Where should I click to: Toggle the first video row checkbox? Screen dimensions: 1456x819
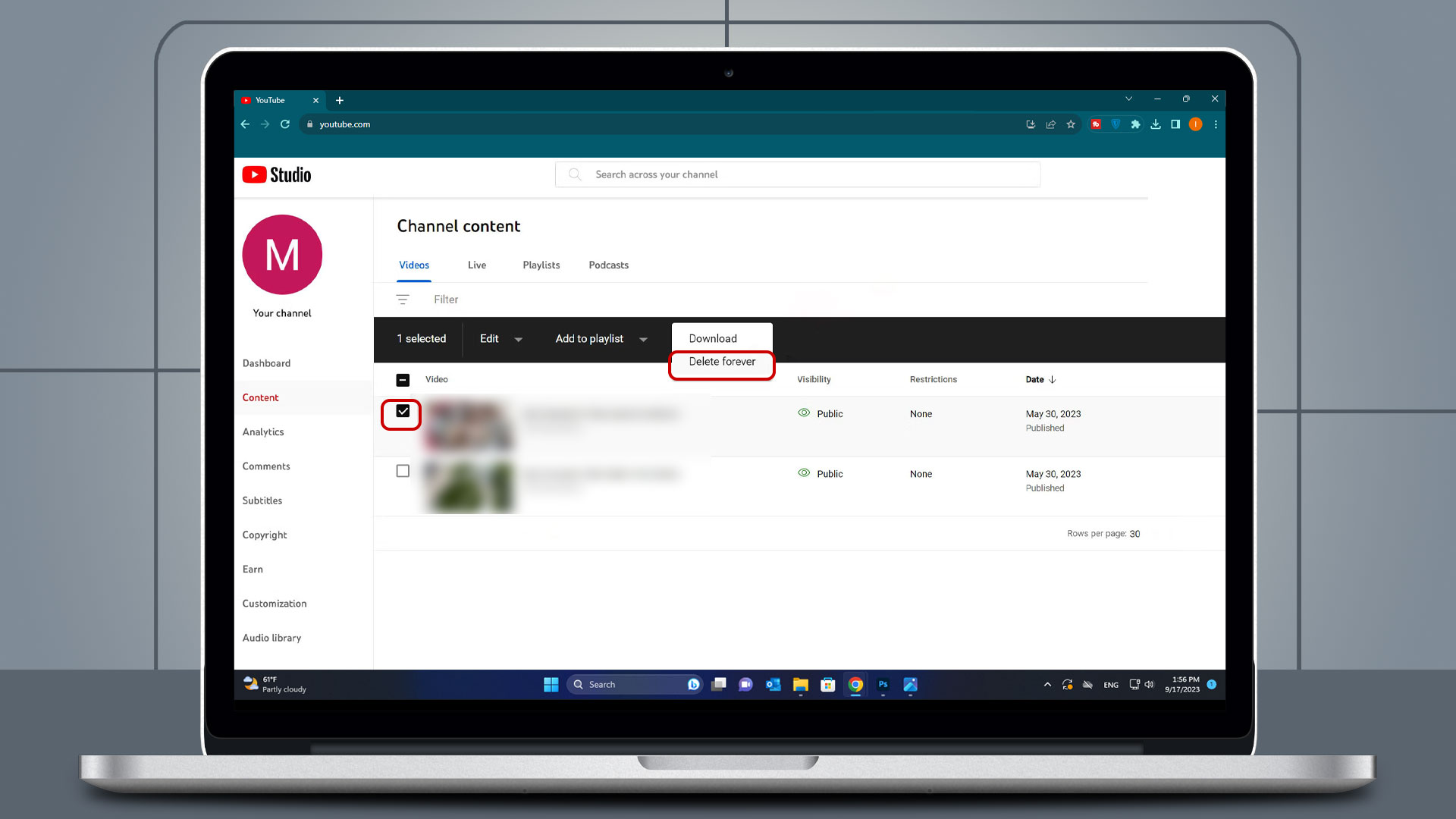[x=402, y=411]
